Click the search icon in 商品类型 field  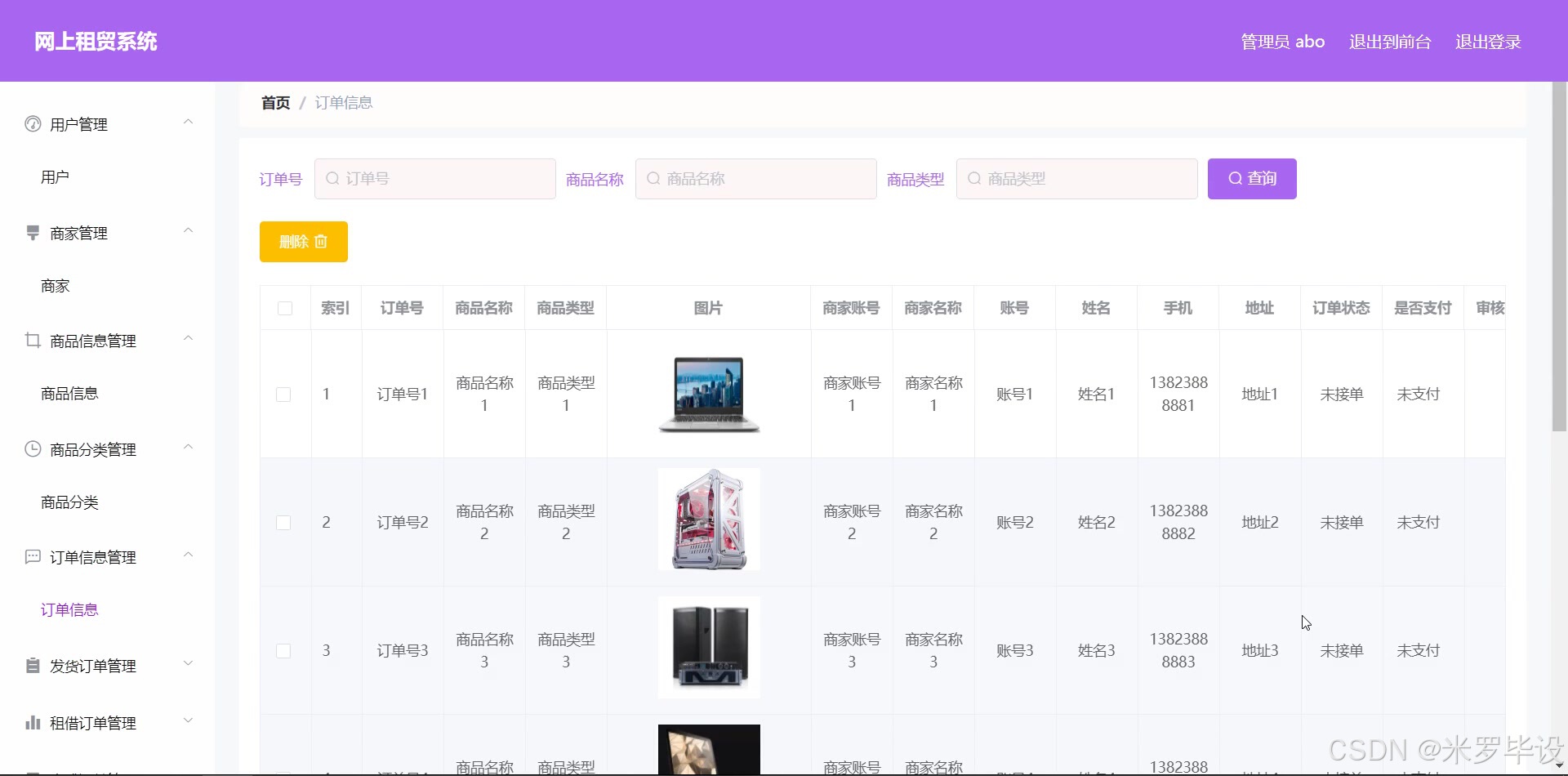(x=974, y=178)
